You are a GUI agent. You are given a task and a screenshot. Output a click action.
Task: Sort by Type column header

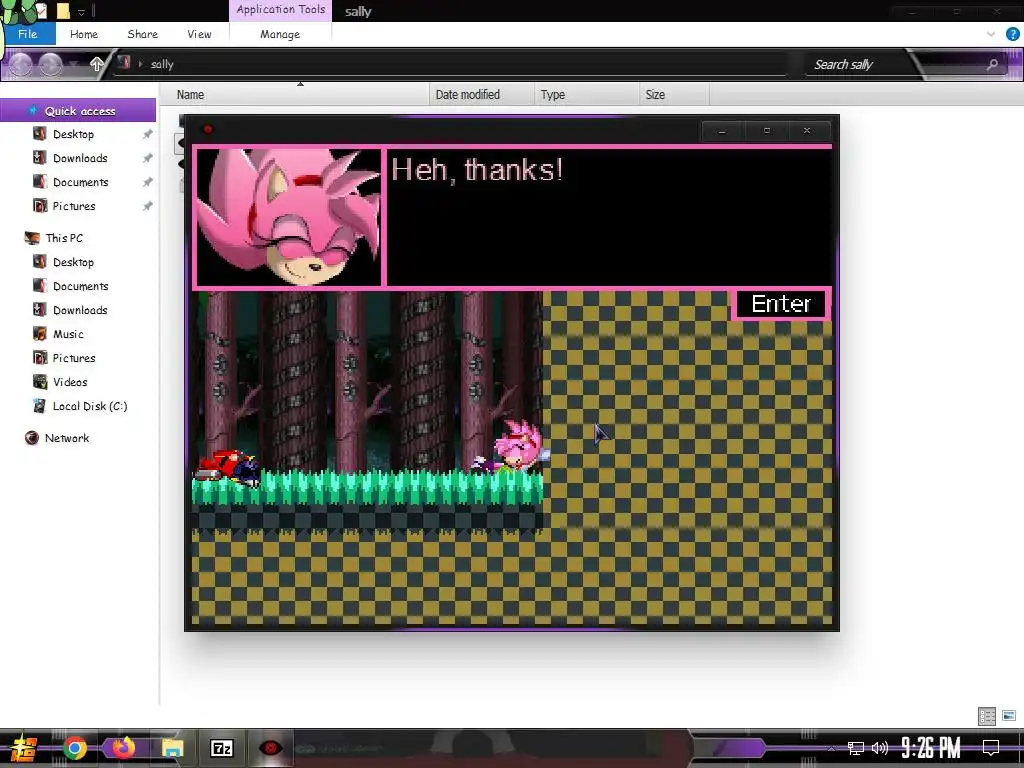pos(587,95)
